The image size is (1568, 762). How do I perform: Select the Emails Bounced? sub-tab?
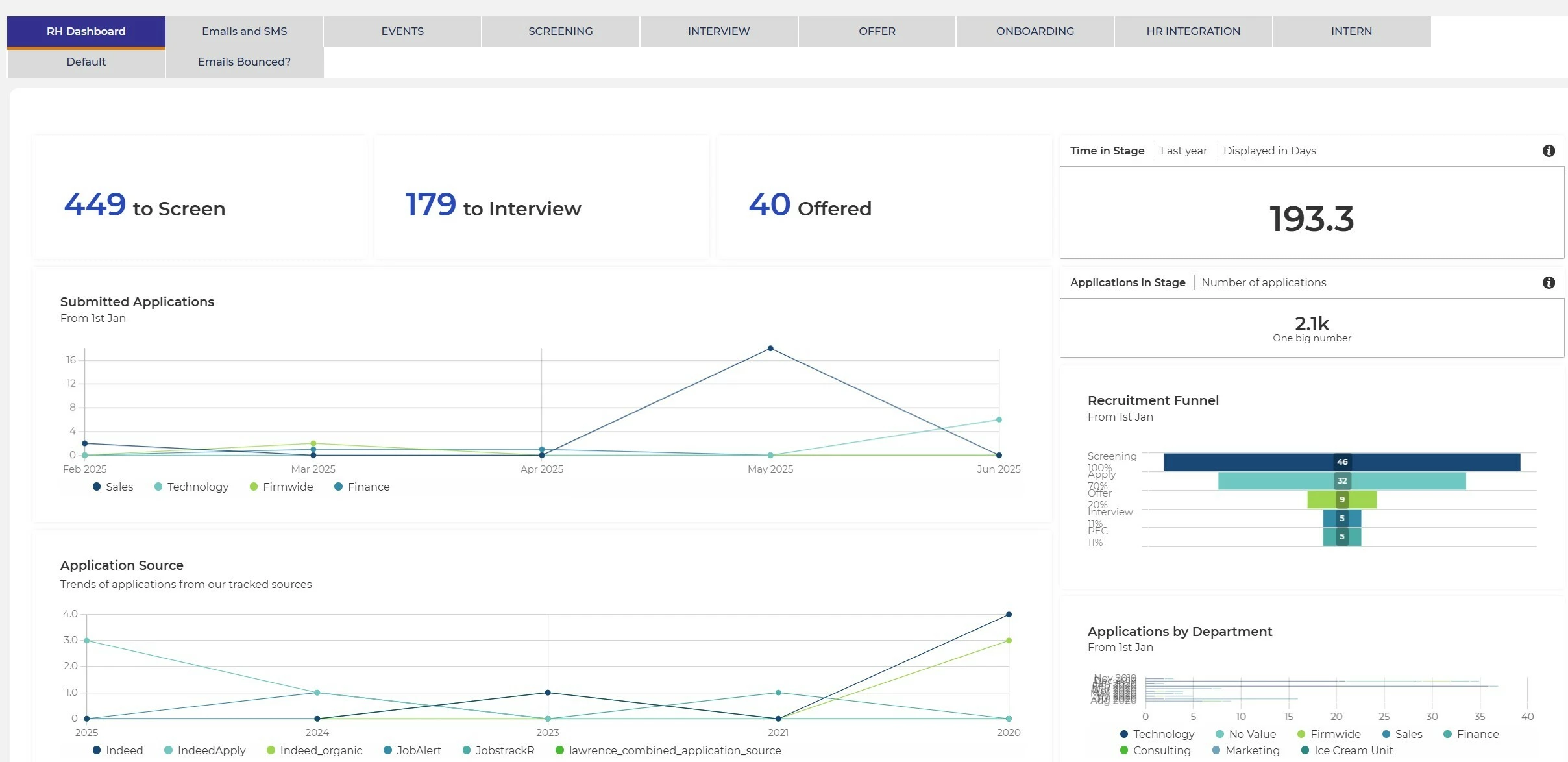pyautogui.click(x=244, y=62)
